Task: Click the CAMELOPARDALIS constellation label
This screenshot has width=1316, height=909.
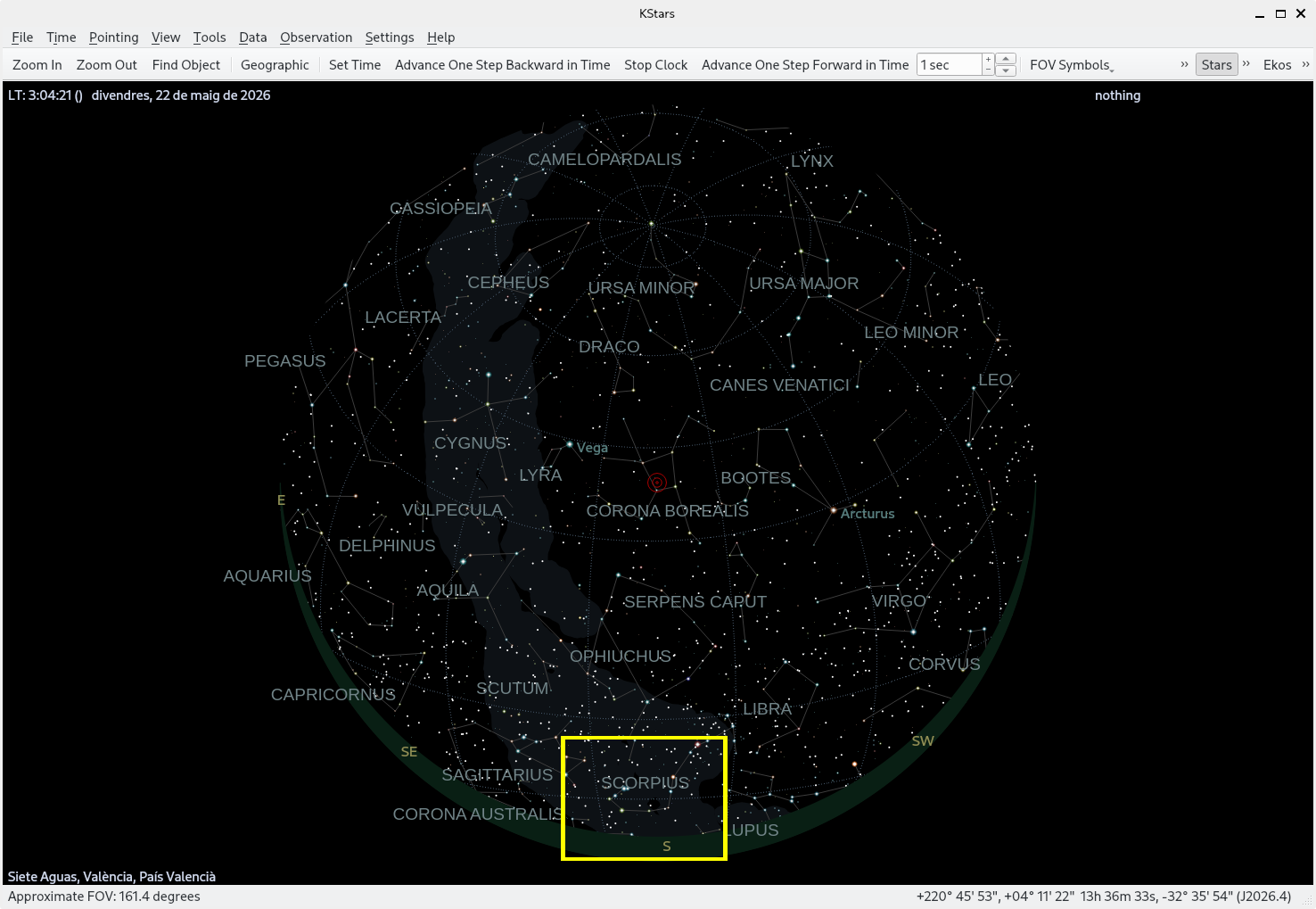Action: [605, 160]
